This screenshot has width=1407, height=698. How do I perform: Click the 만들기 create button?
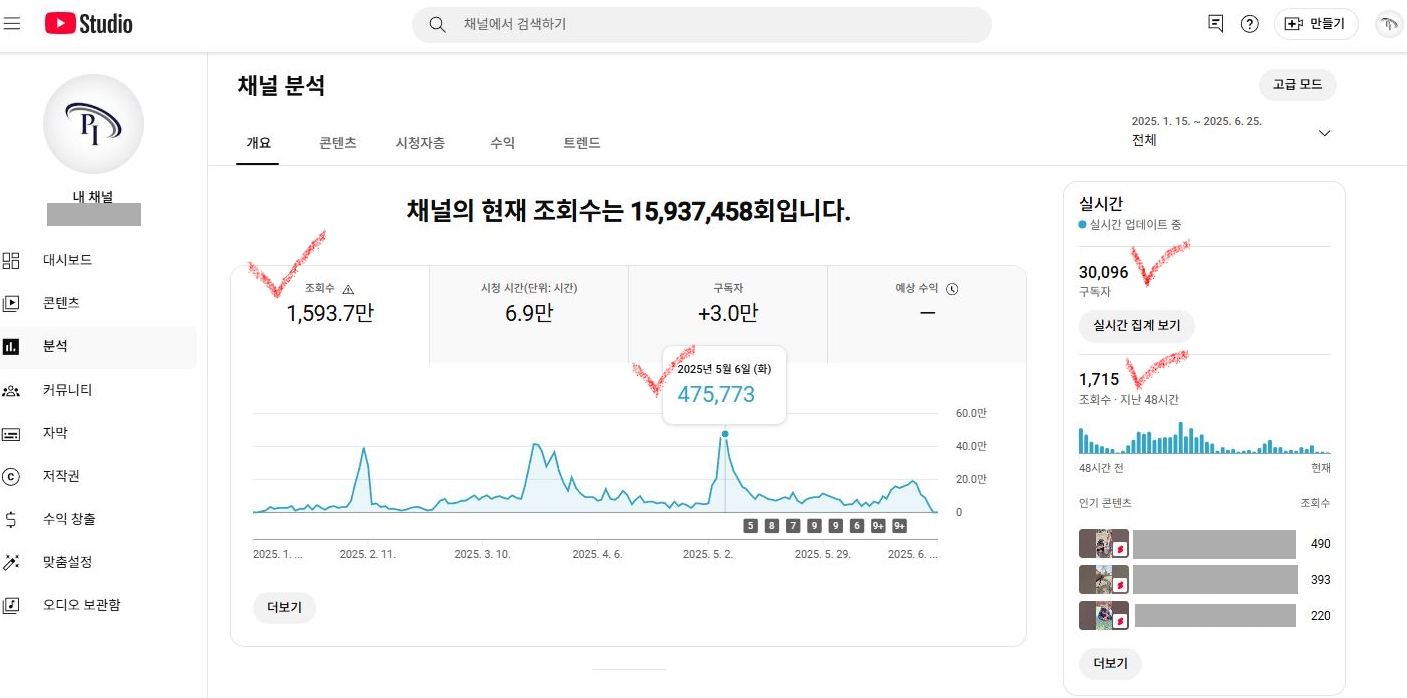coord(1316,24)
